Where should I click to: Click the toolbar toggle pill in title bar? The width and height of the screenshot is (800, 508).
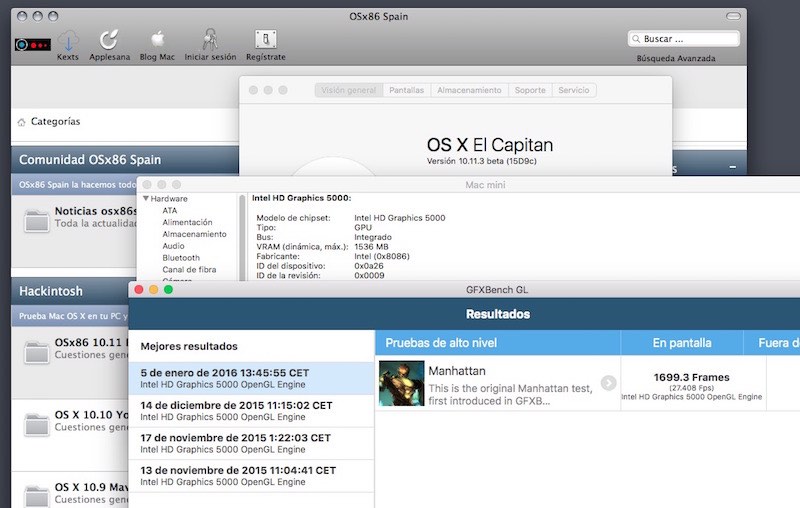pos(733,16)
